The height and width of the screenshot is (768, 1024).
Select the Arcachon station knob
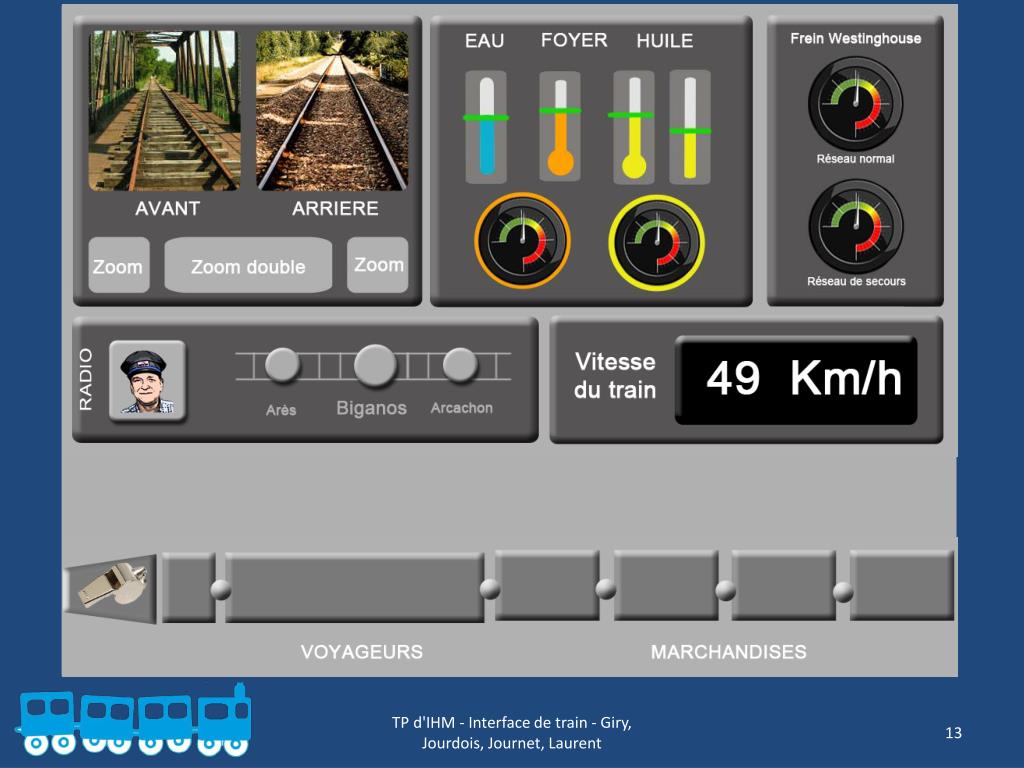pyautogui.click(x=460, y=364)
